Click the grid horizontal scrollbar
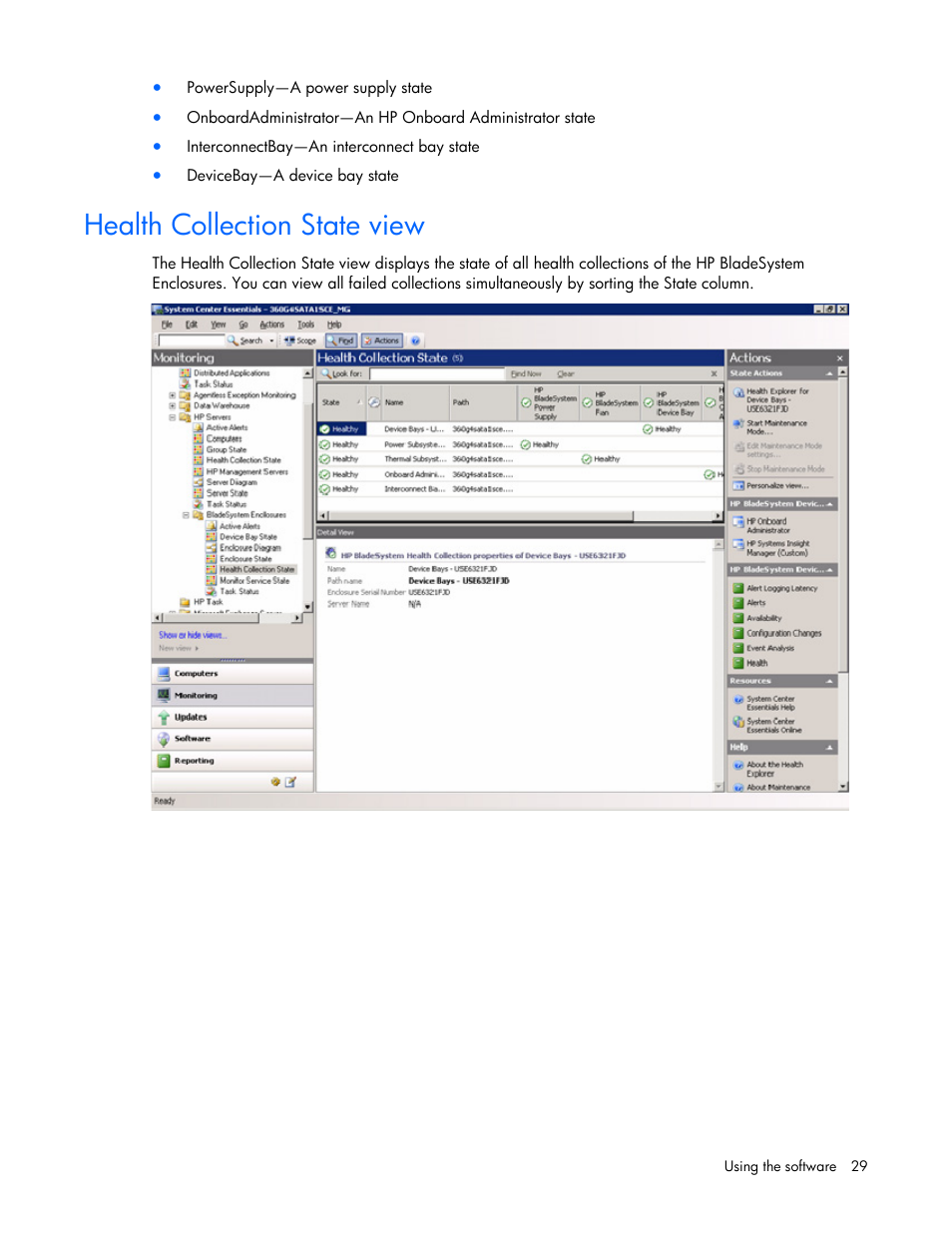952x1233 pixels. click(x=519, y=516)
